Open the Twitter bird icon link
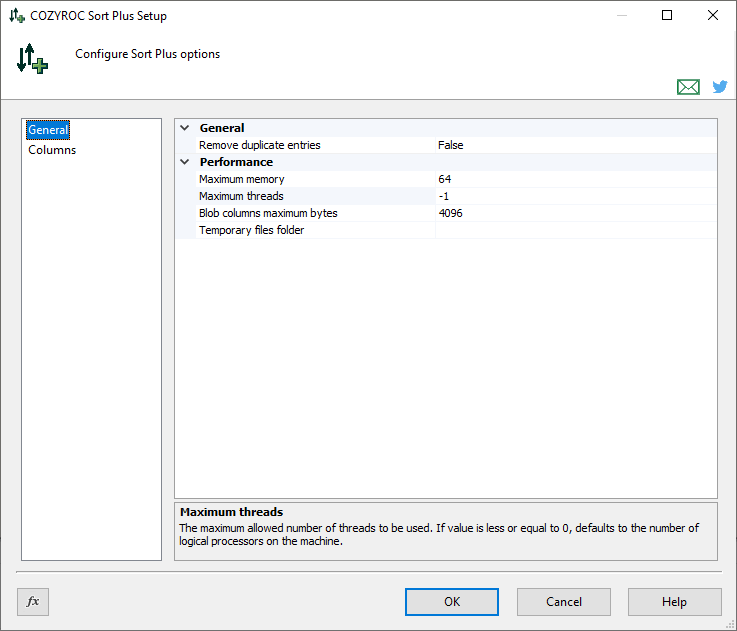 coord(720,87)
